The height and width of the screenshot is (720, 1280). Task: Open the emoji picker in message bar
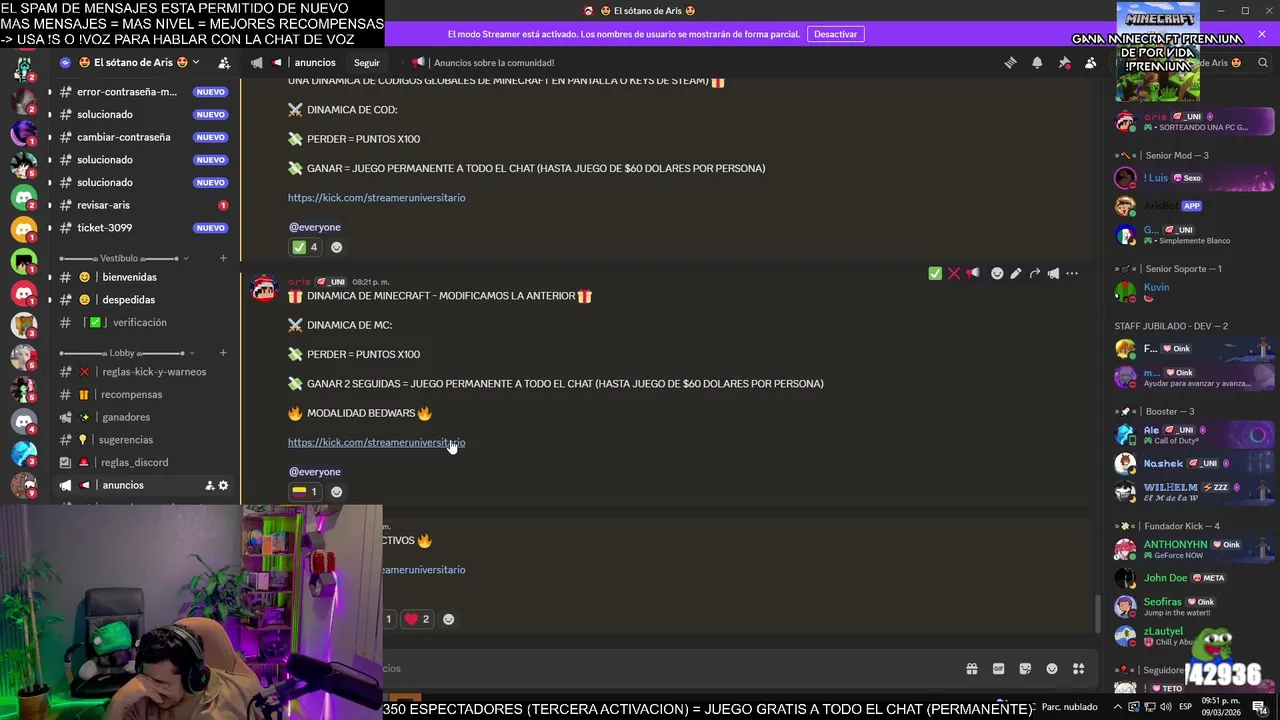pos(1052,669)
